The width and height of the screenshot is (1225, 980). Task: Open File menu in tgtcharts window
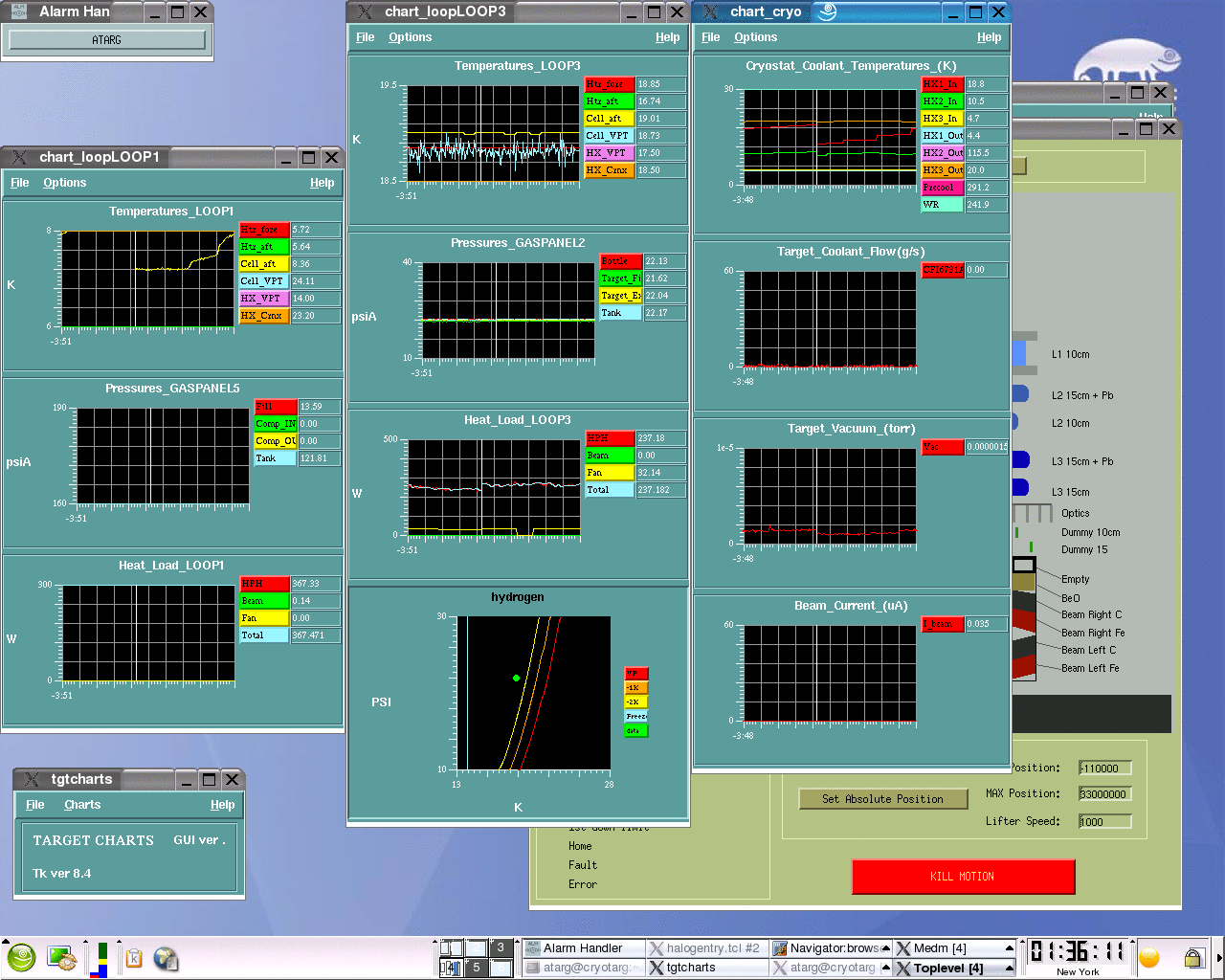click(34, 805)
